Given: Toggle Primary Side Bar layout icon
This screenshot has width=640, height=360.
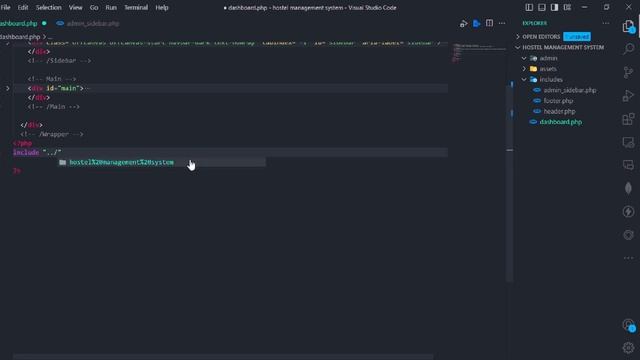Looking at the screenshot, I should (x=529, y=7).
